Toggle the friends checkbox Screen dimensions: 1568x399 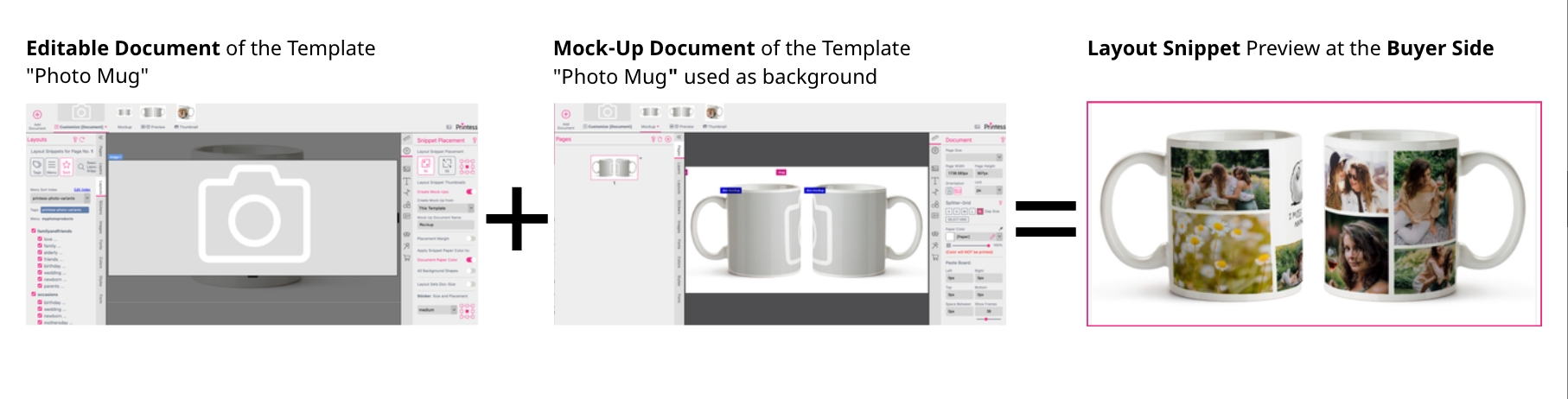[x=40, y=259]
